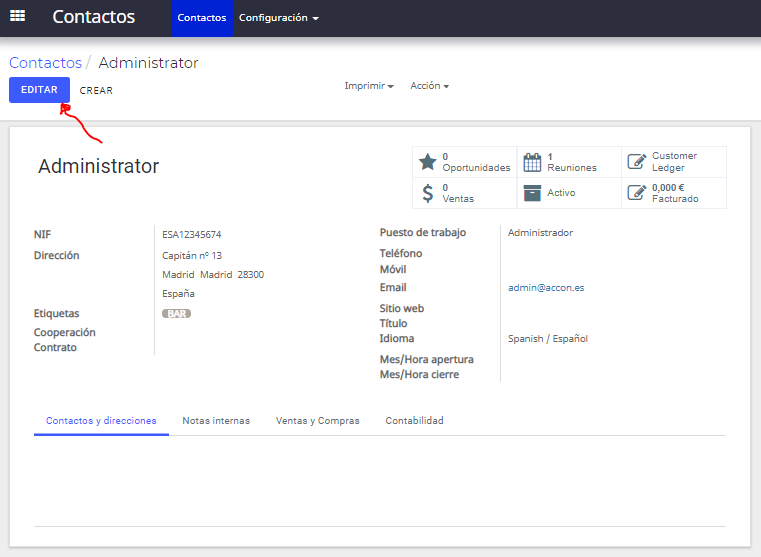
Task: Click the Etiquetas field label
Action: (x=56, y=313)
